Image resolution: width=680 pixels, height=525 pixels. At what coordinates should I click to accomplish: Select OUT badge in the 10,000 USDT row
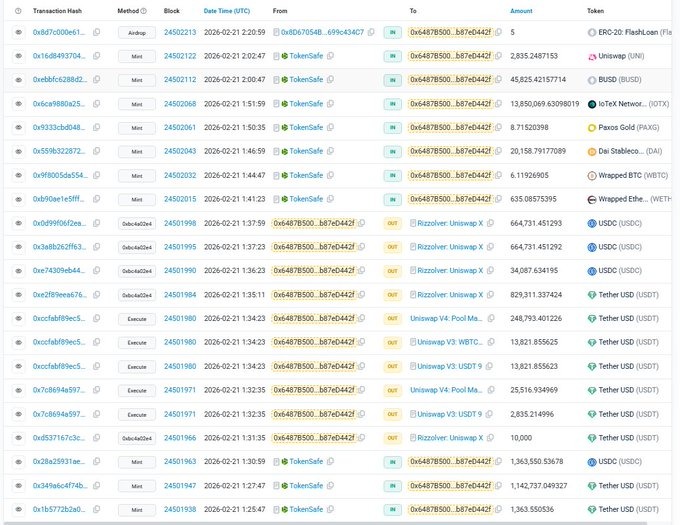392,438
